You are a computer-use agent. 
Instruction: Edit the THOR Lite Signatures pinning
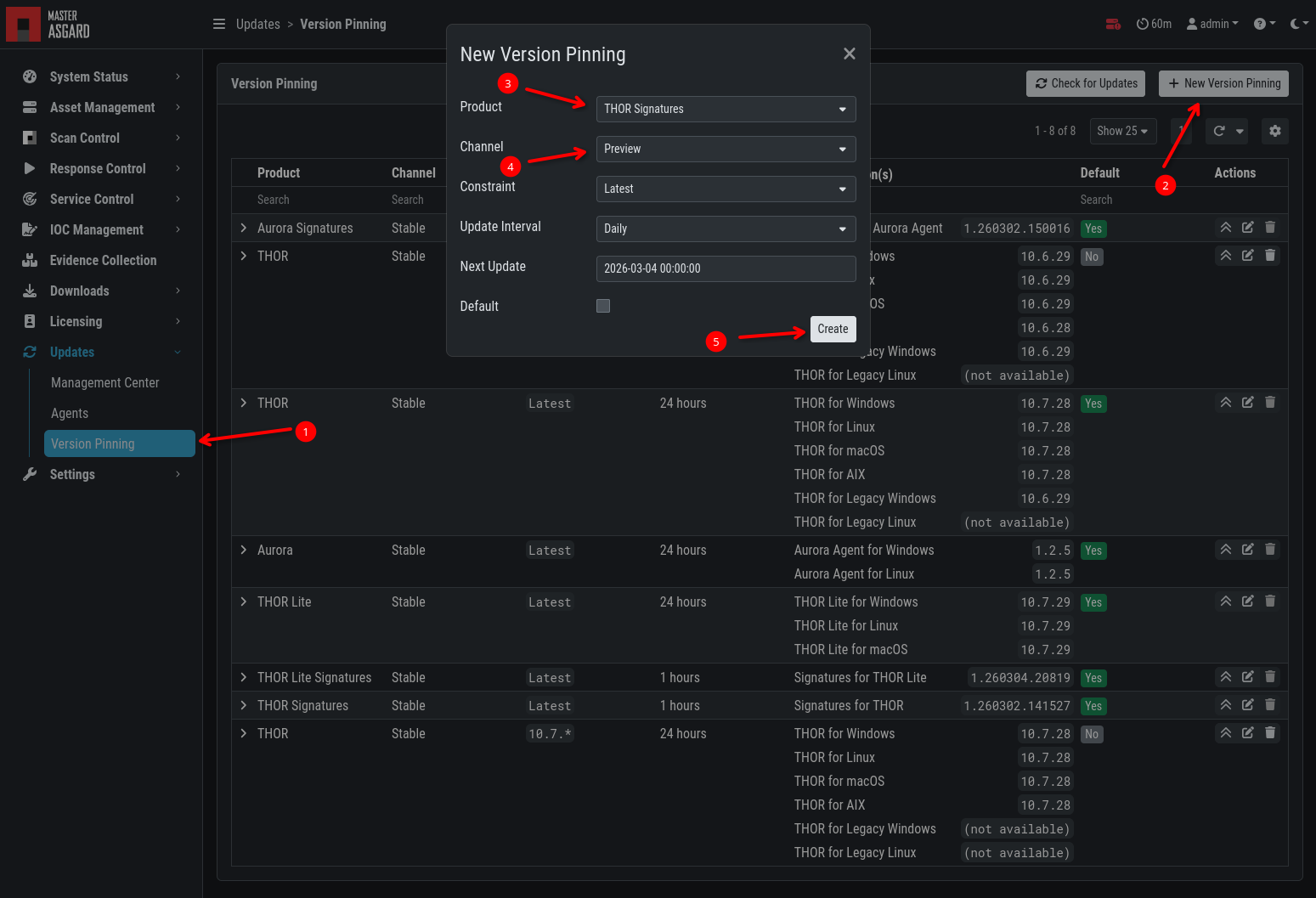pyautogui.click(x=1247, y=676)
